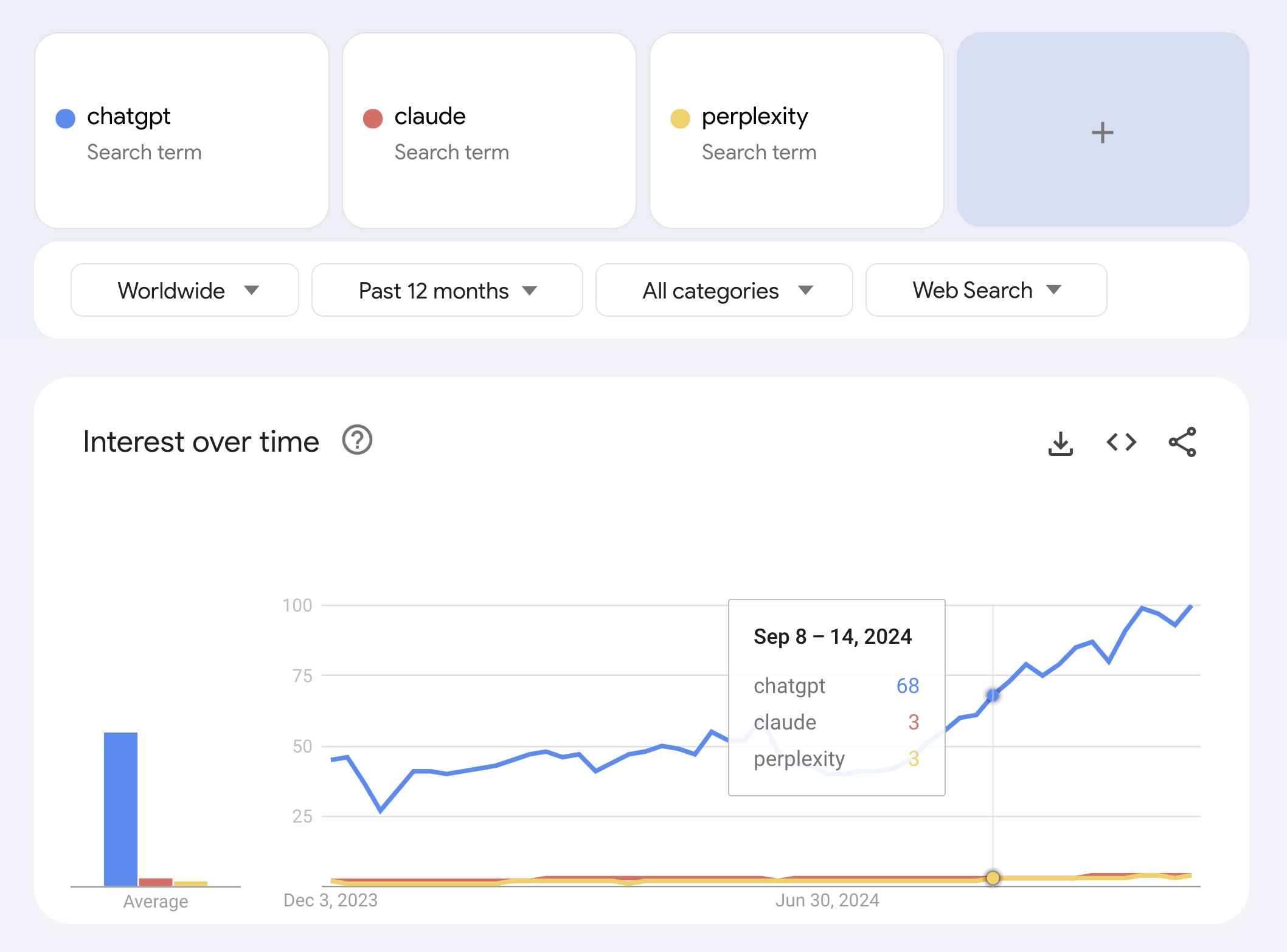1287x952 pixels.
Task: Open the All categories dropdown
Action: tap(724, 290)
